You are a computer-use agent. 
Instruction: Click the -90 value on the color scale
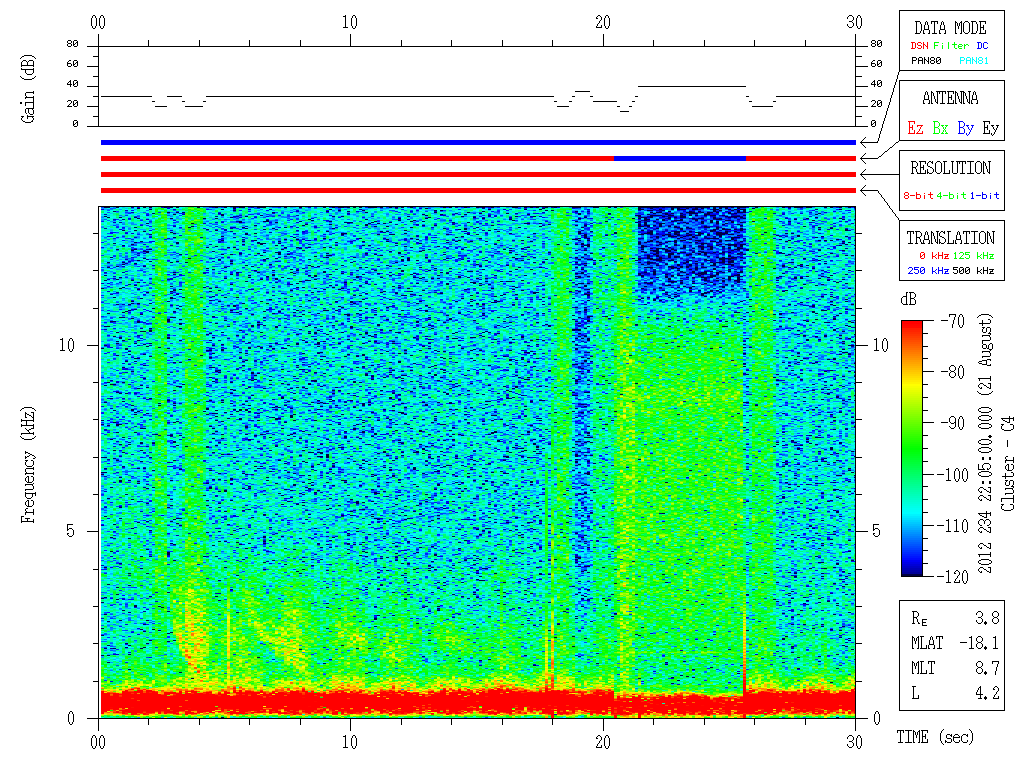pyautogui.click(x=953, y=423)
